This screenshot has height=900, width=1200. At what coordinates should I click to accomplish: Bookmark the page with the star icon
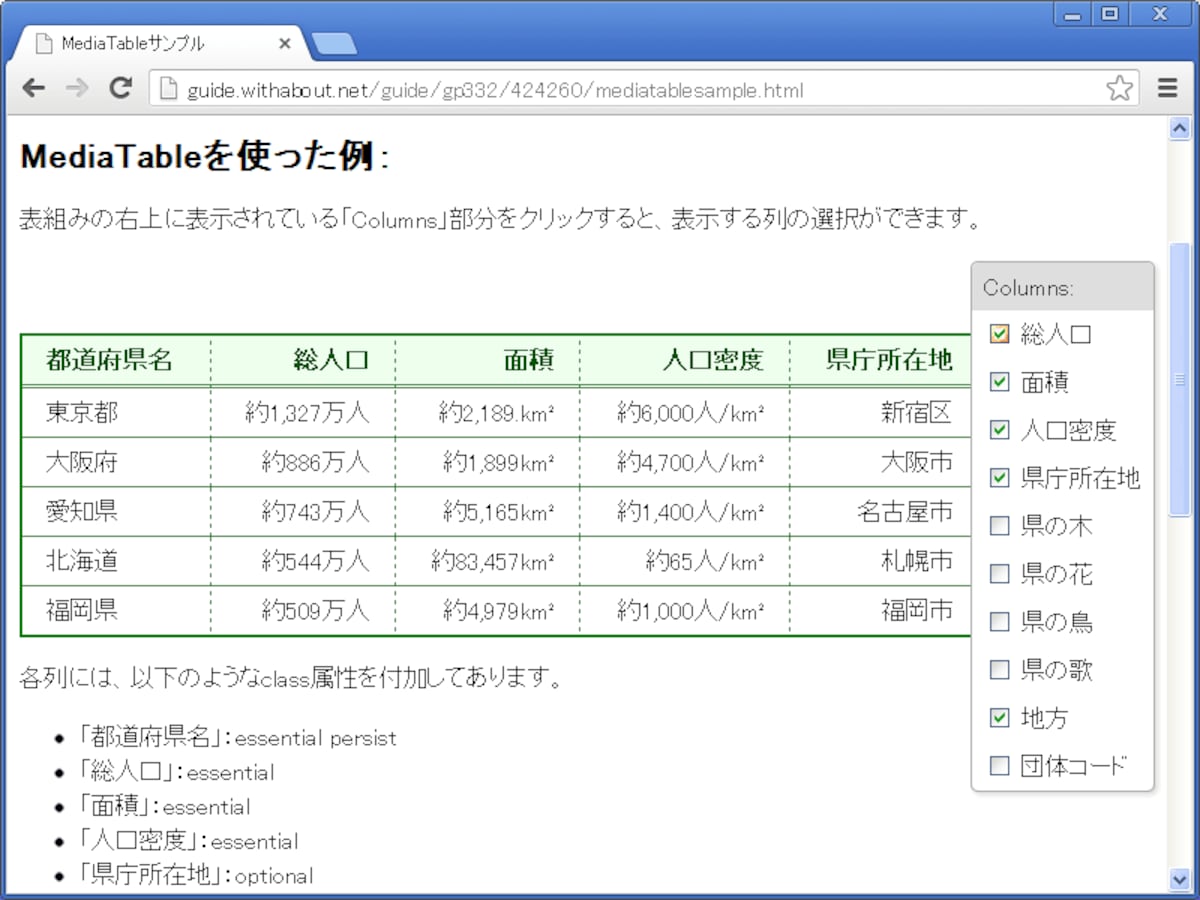click(x=1120, y=89)
